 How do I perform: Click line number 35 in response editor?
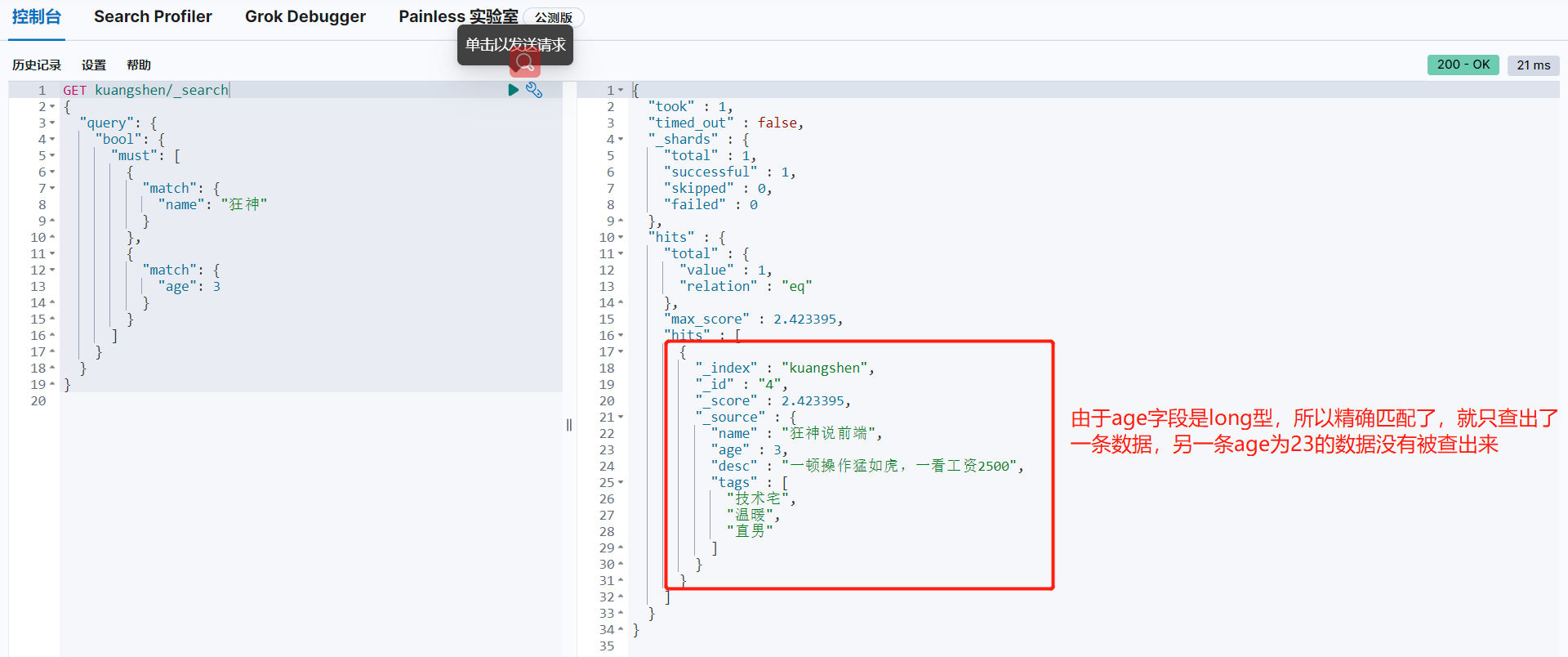click(606, 646)
